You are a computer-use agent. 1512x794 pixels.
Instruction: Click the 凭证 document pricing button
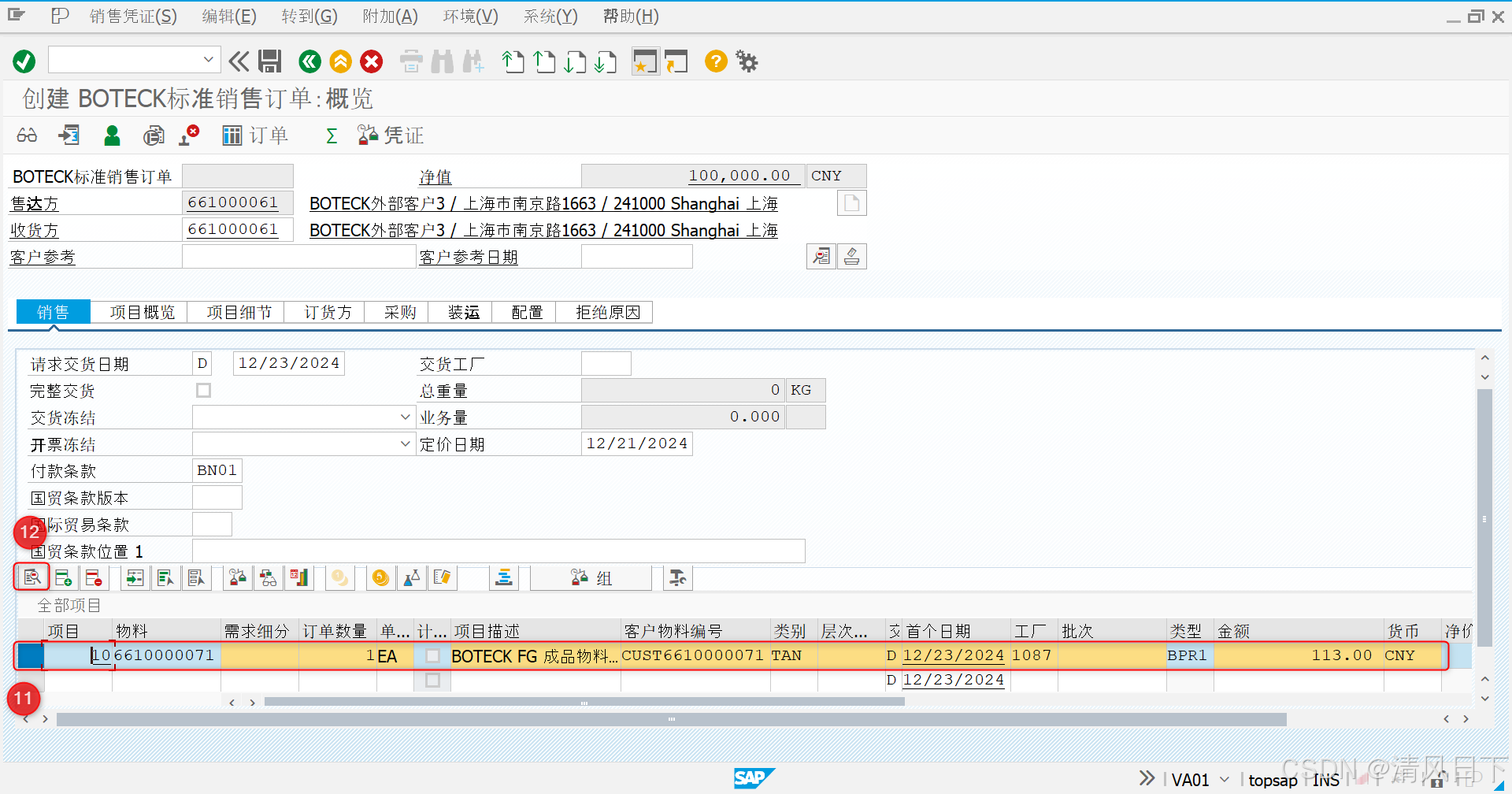click(x=391, y=135)
